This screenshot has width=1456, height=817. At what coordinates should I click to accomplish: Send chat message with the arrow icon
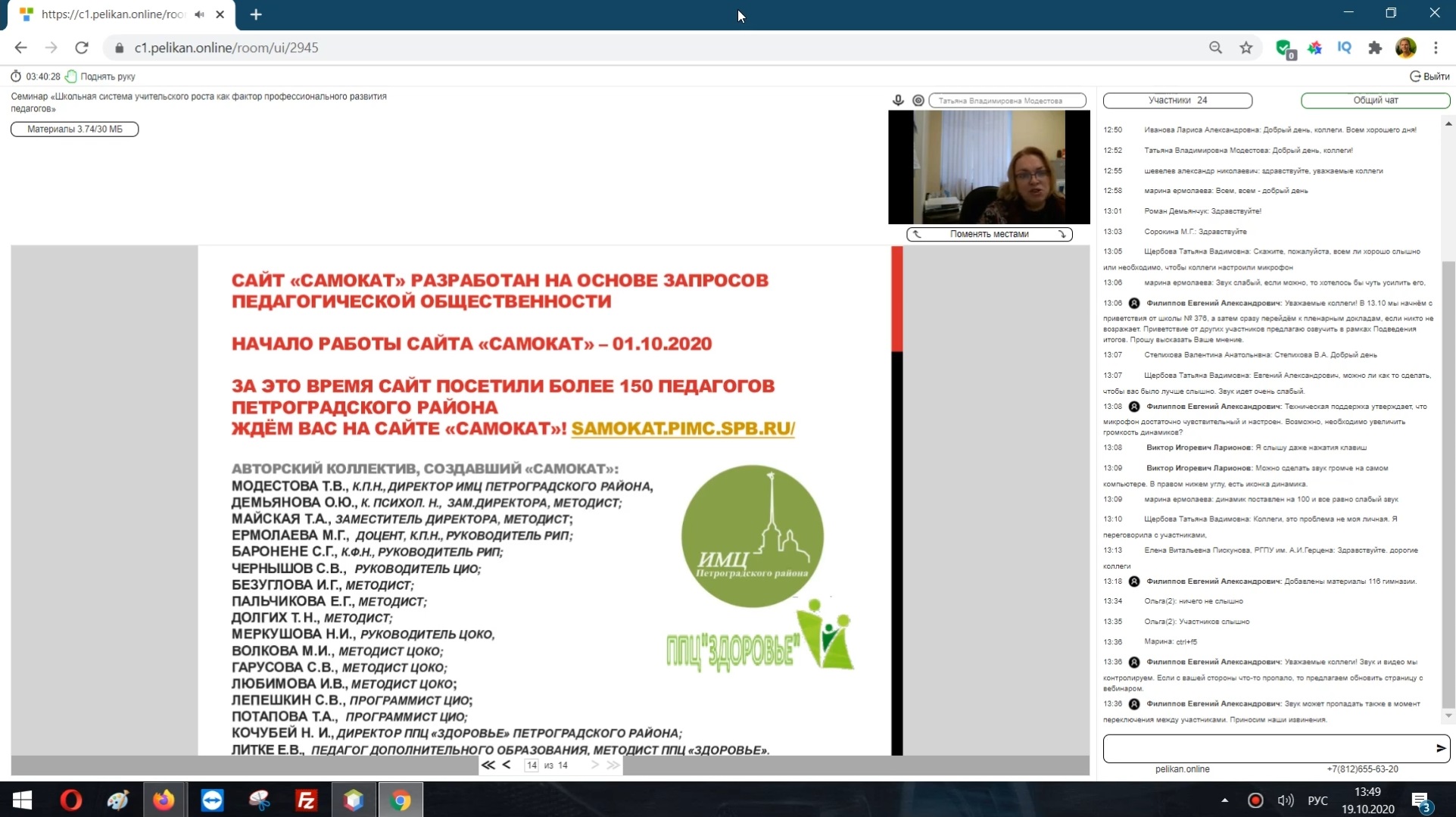(1441, 748)
